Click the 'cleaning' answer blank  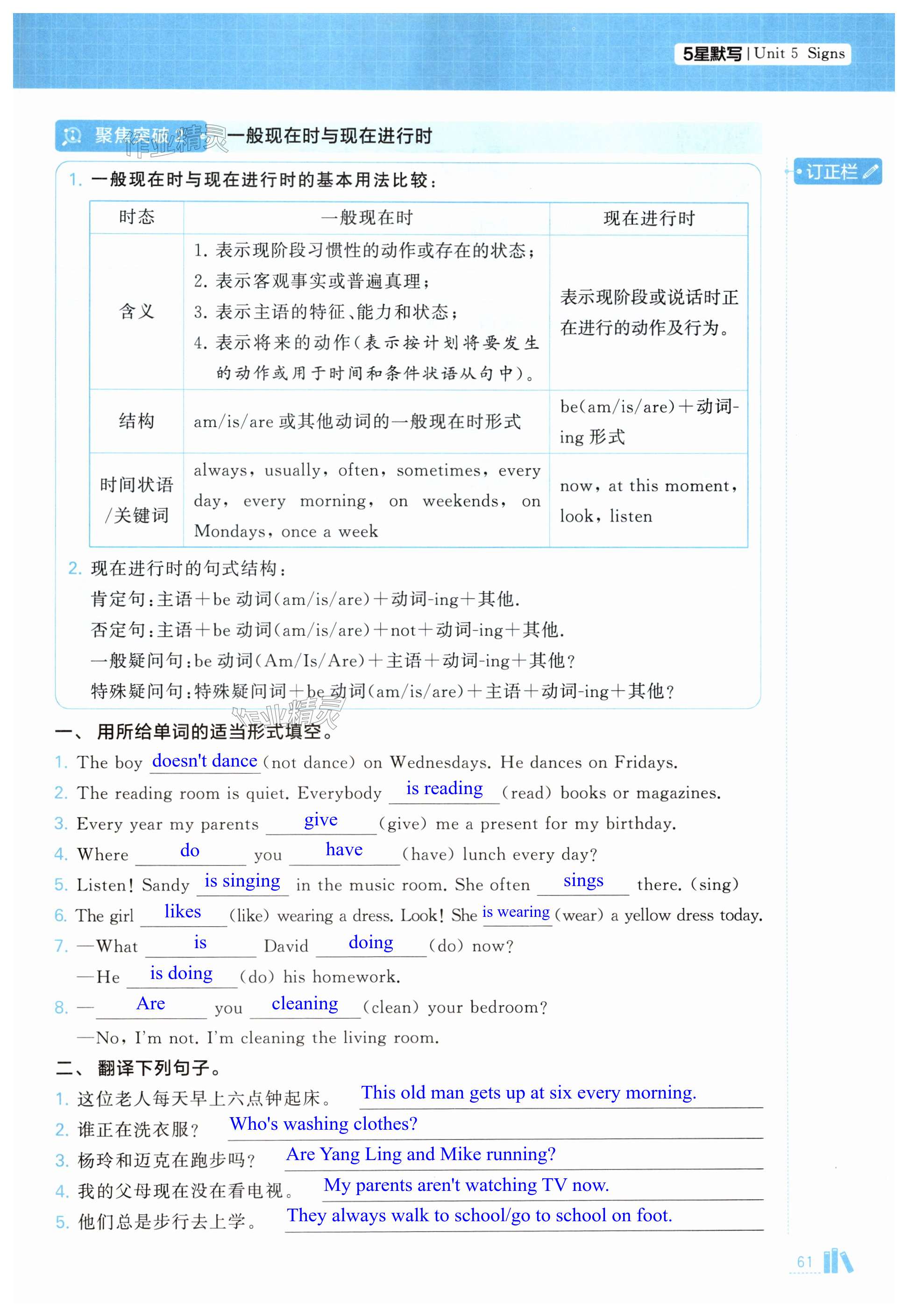point(305,1004)
